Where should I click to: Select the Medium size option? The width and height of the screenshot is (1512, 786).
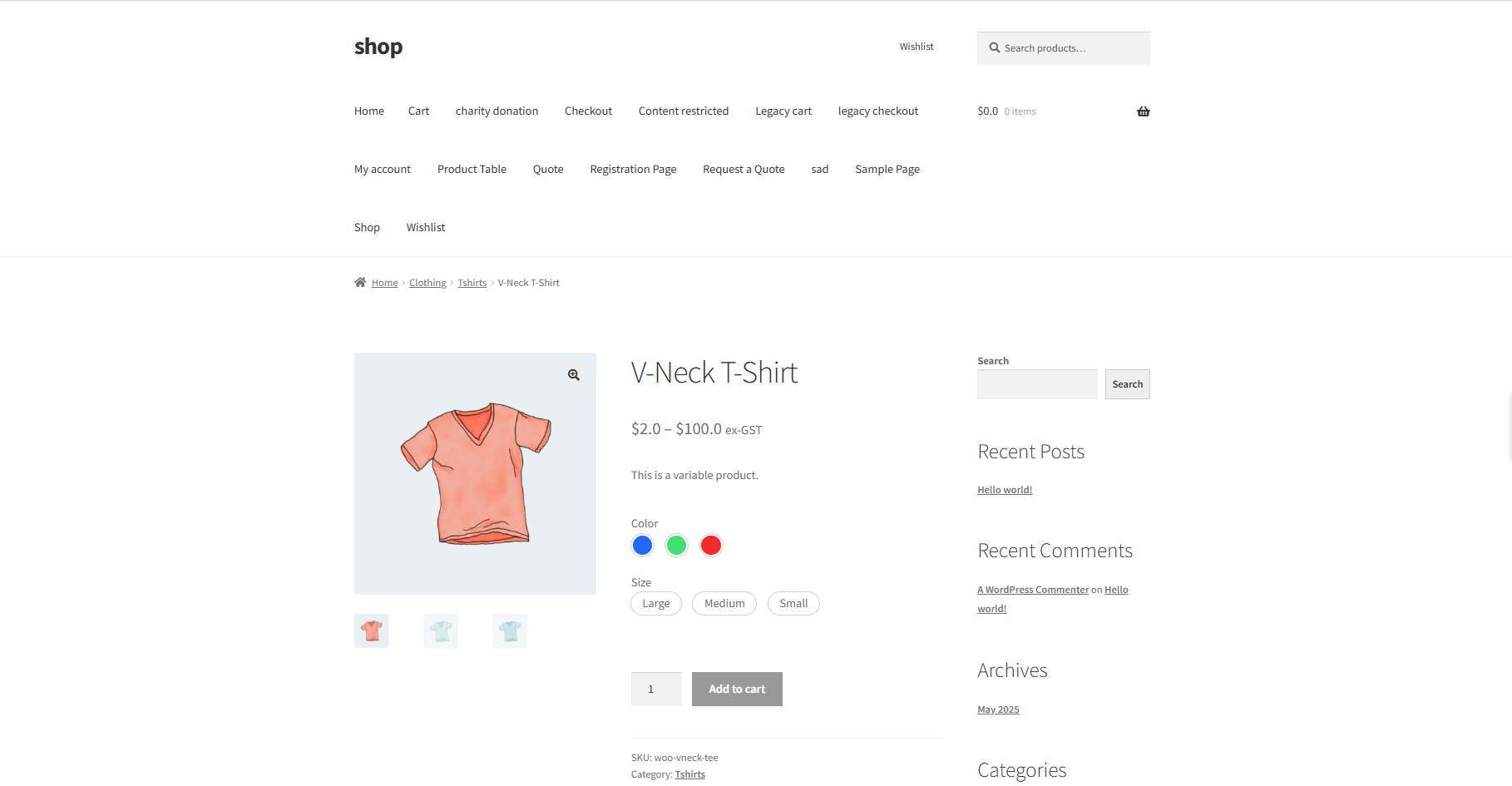point(724,604)
